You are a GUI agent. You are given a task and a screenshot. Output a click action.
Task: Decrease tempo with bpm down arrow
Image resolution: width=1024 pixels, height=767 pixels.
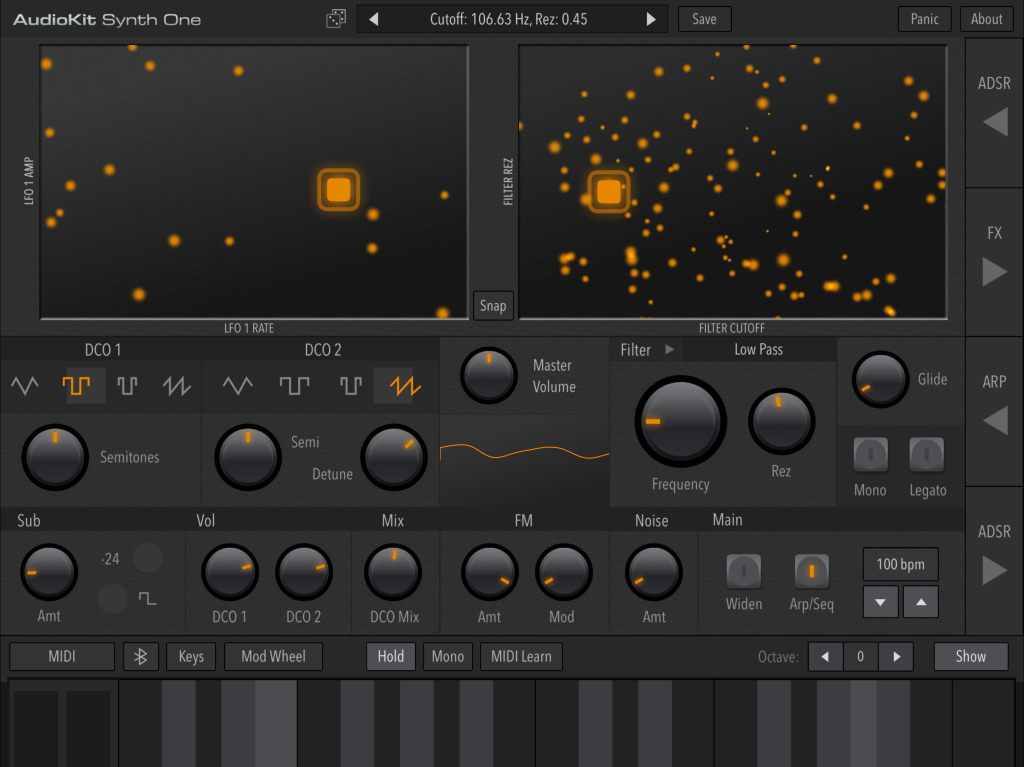(x=880, y=602)
